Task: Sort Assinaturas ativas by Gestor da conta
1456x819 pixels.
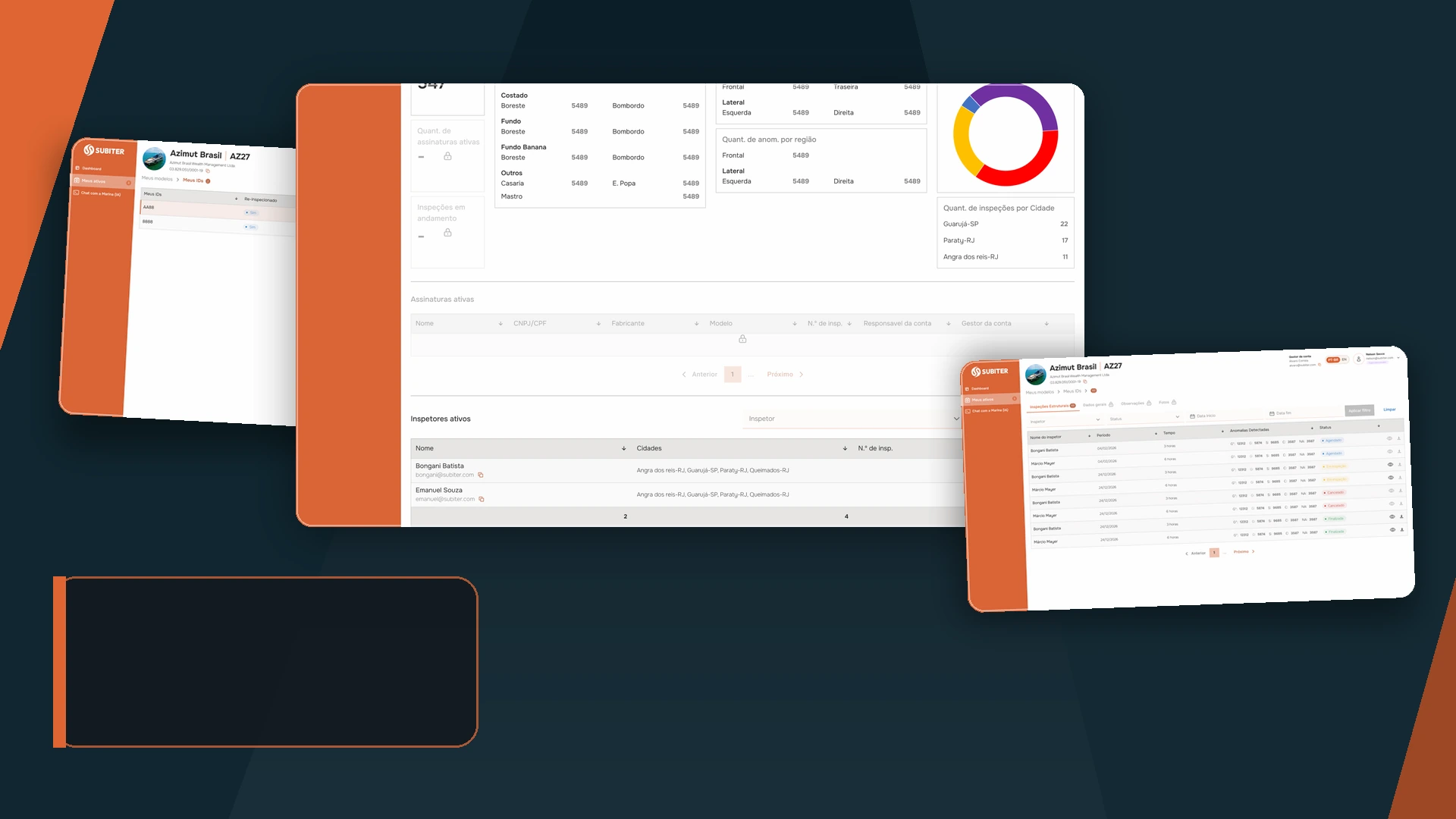Action: tap(1046, 324)
